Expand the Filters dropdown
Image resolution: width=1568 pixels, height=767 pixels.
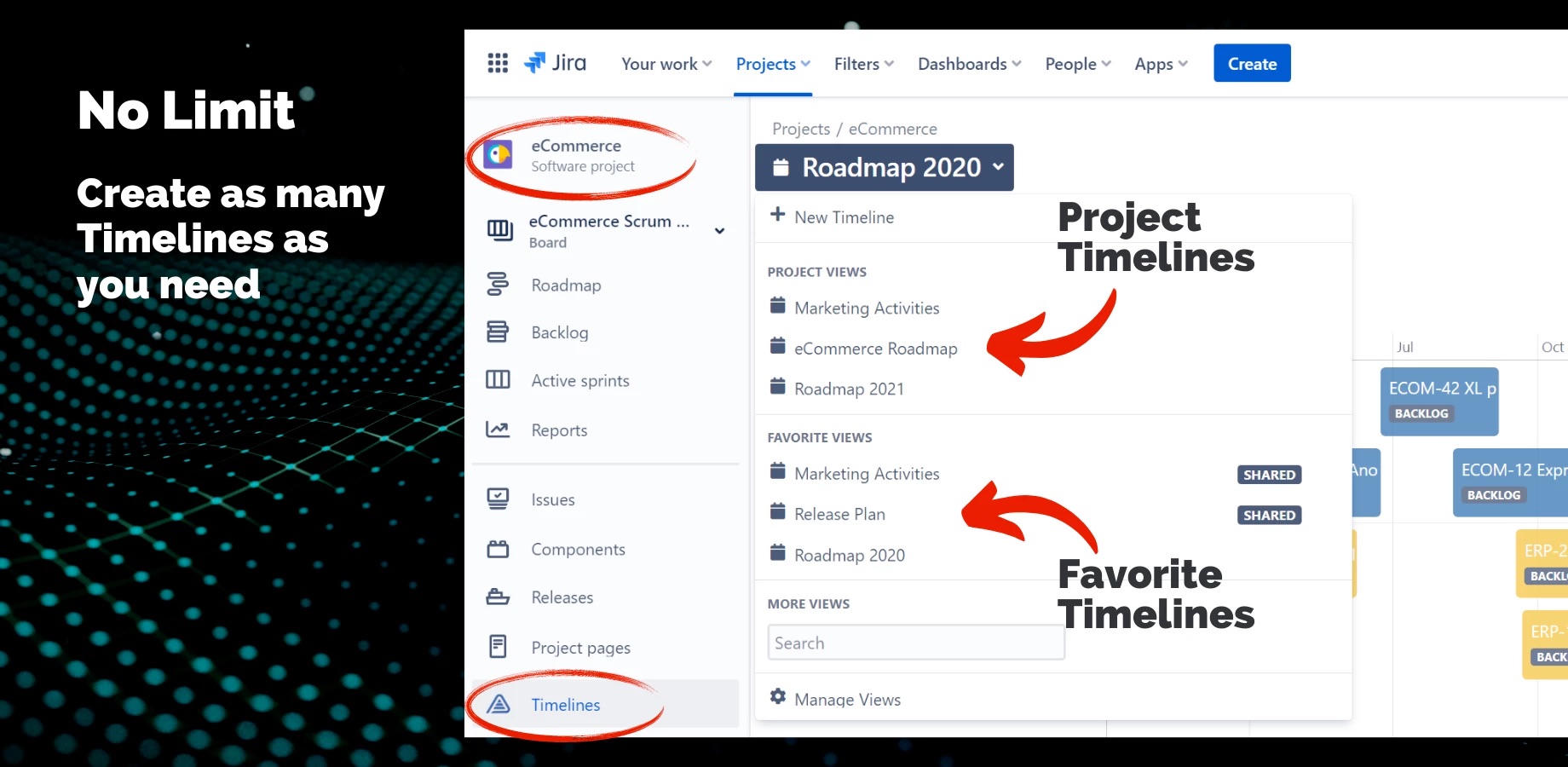pos(864,64)
